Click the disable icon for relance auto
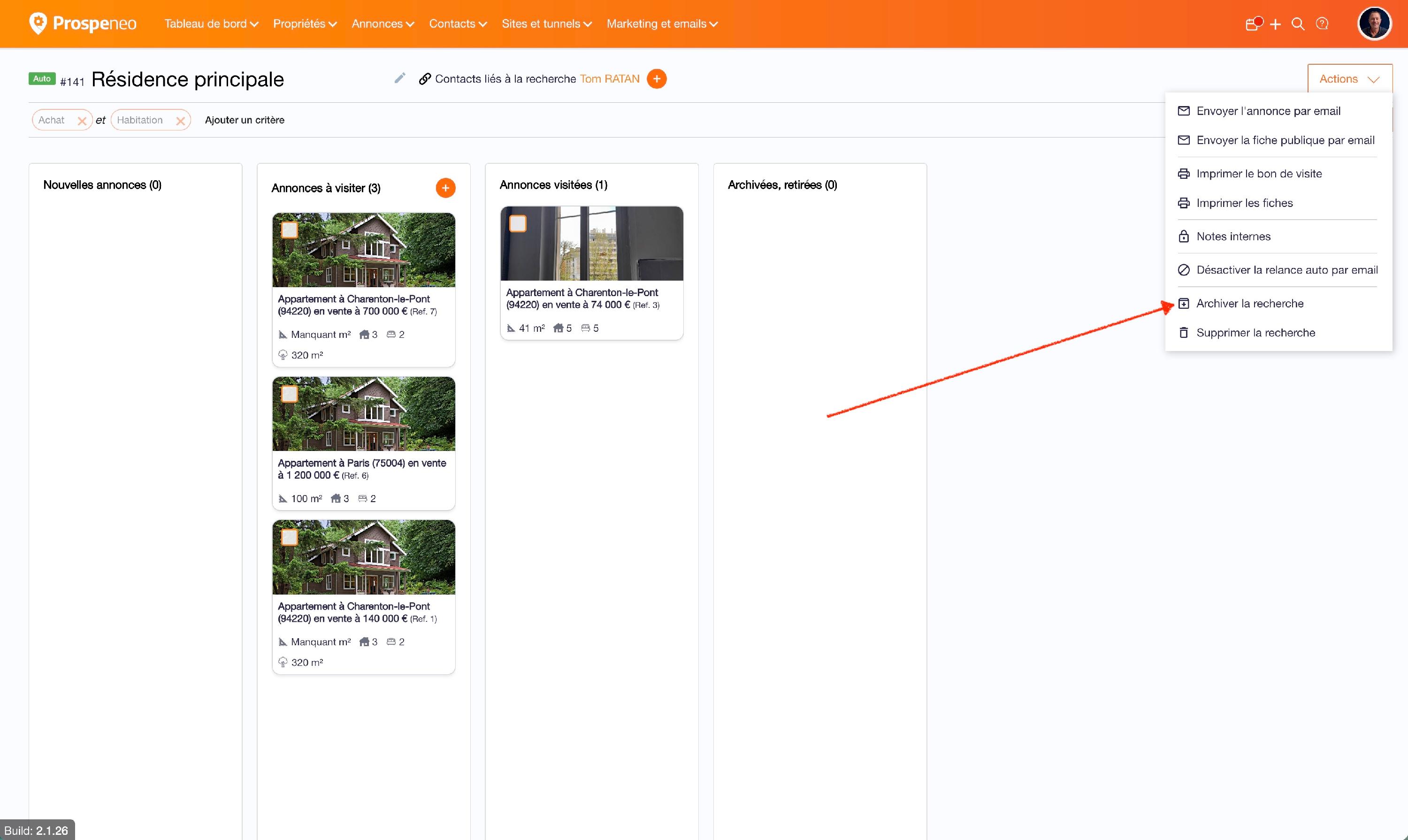Screen dimensions: 1408x840 1183,270
